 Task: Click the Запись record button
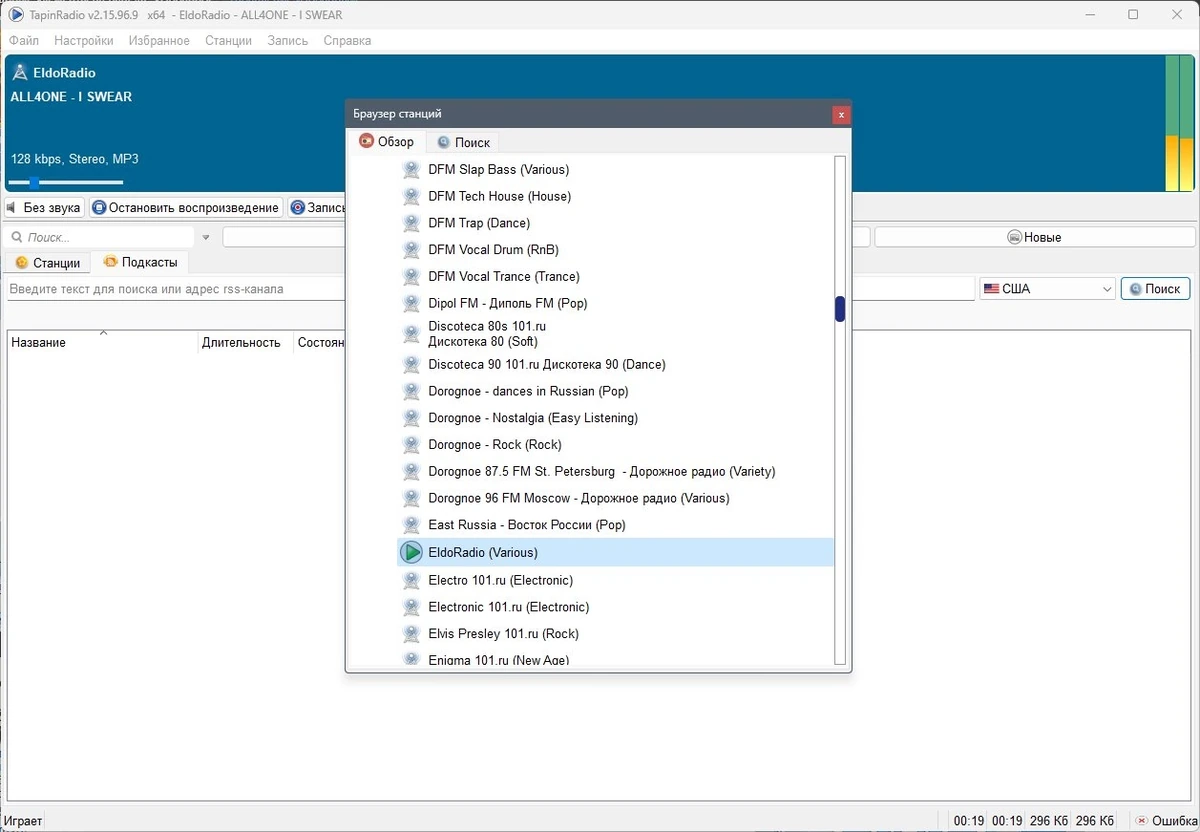click(317, 208)
